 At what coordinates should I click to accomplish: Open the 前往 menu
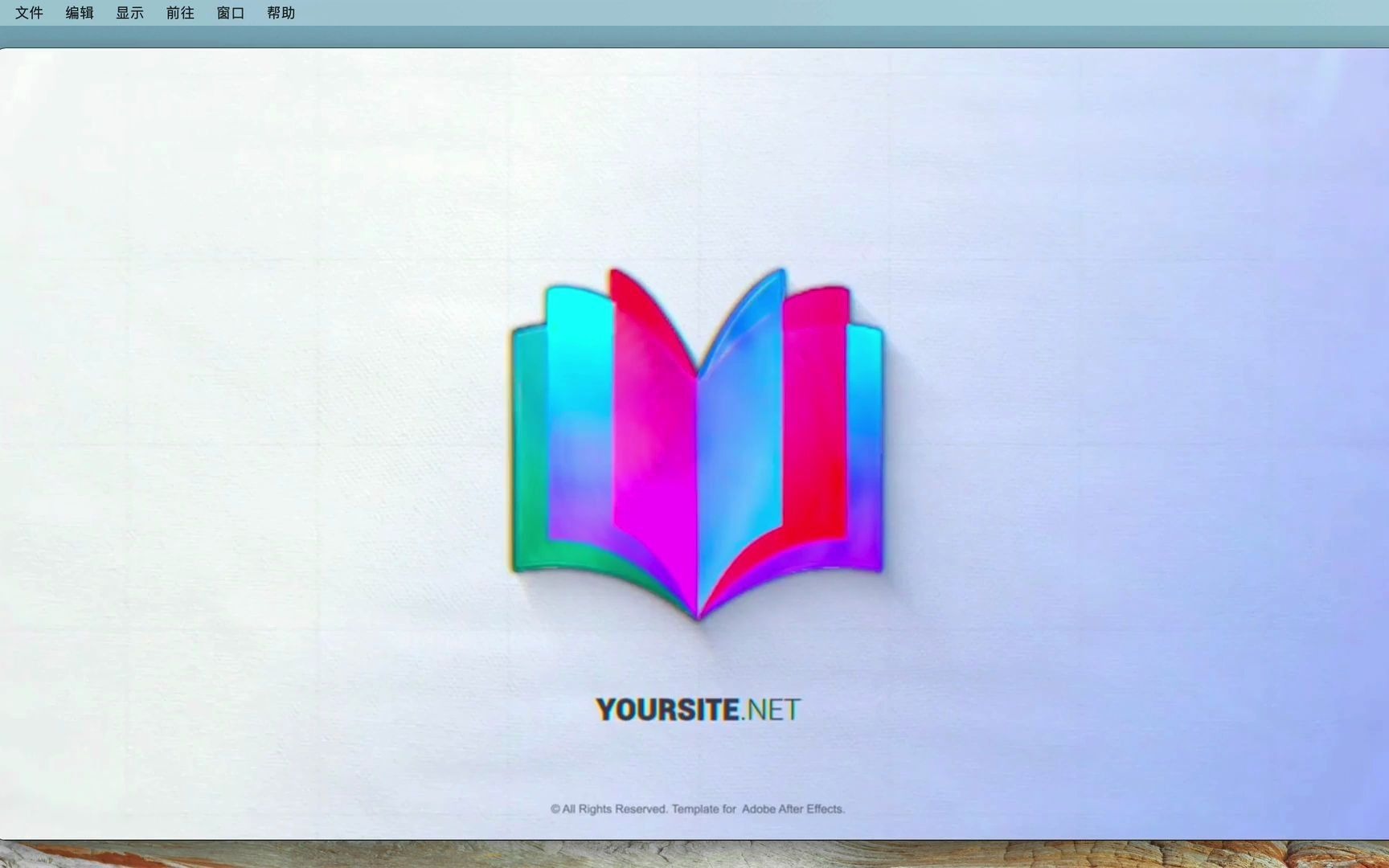pos(180,13)
